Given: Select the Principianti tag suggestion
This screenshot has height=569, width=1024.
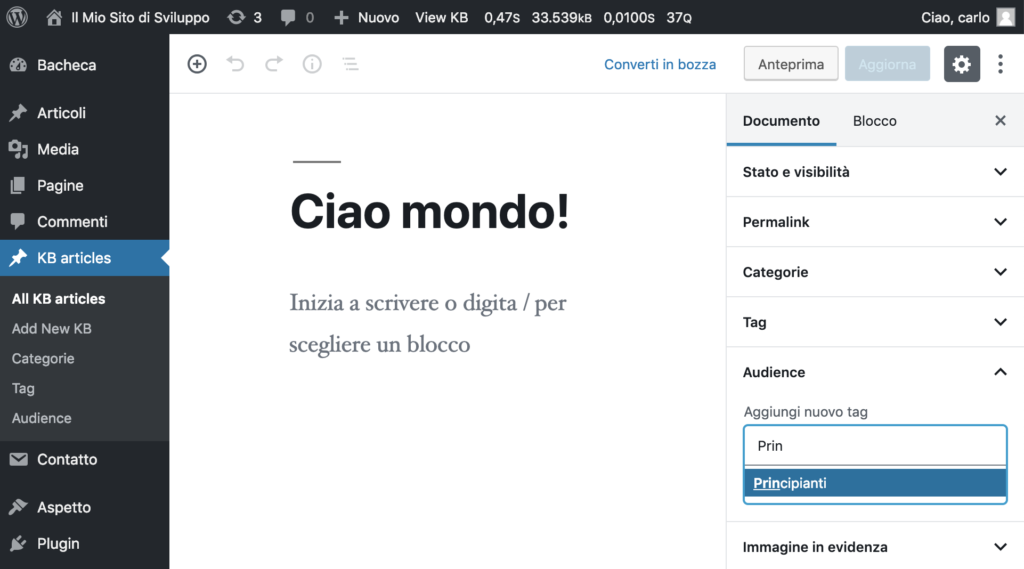Looking at the screenshot, I should [875, 483].
